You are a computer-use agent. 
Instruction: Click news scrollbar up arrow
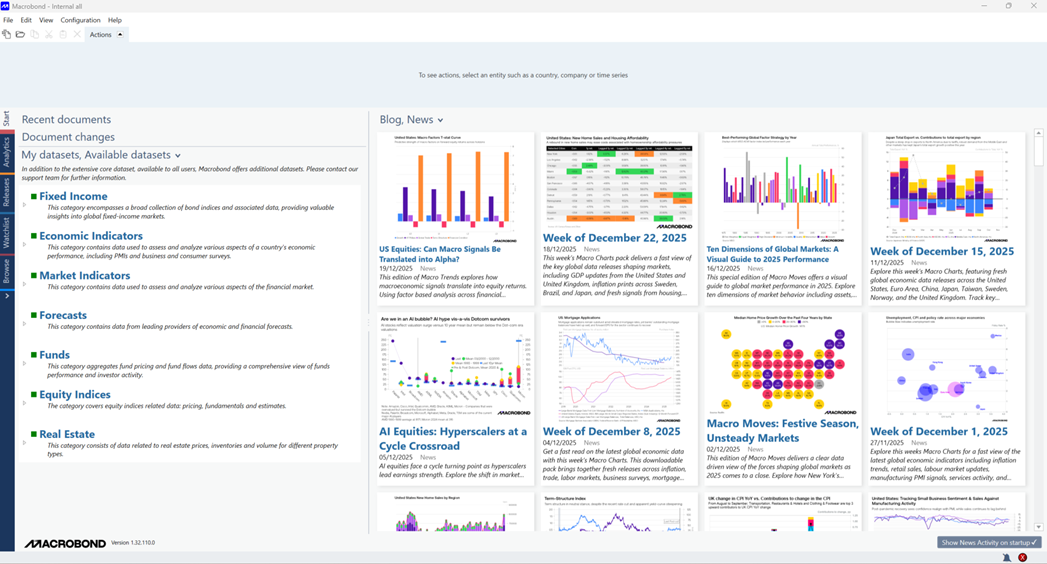coord(1038,133)
